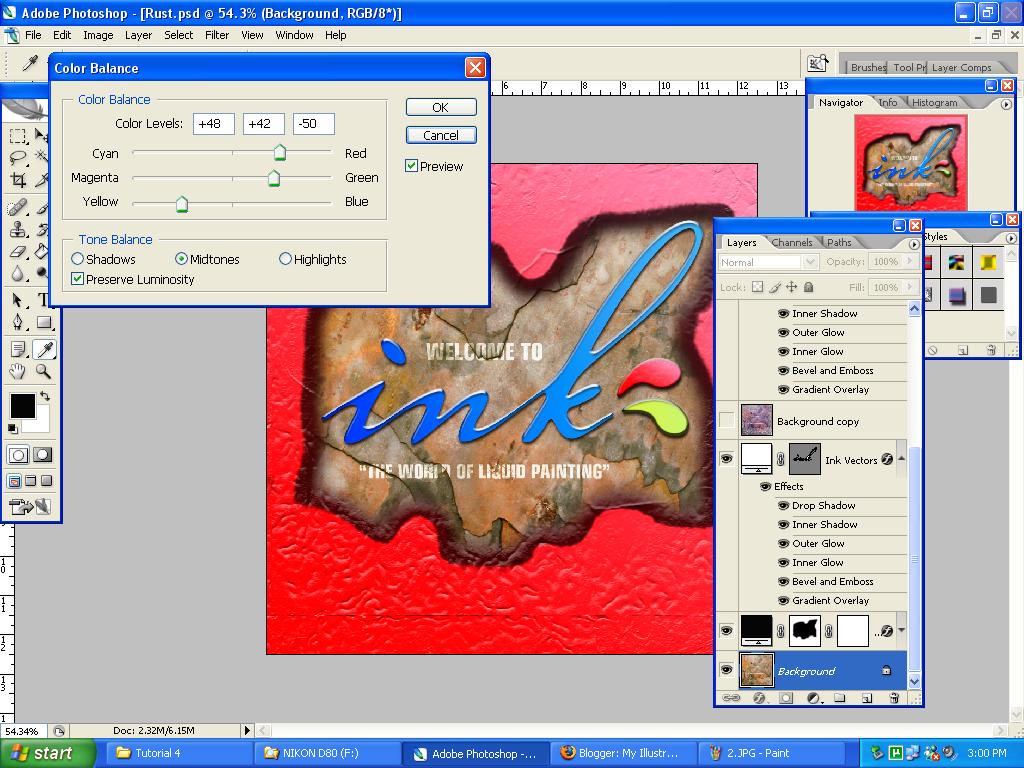Toggle Preserve Luminosity checkbox
This screenshot has width=1024, height=768.
click(78, 280)
